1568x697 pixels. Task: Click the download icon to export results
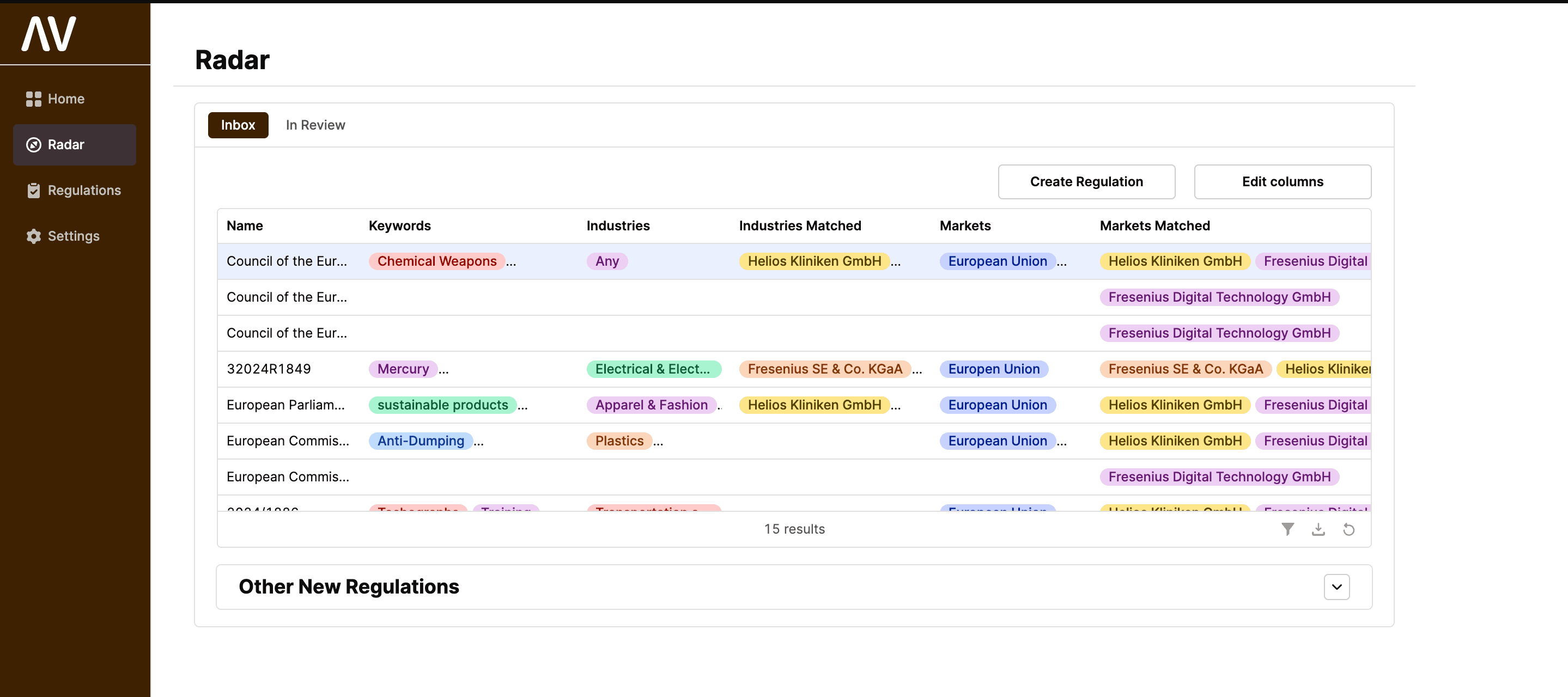pyautogui.click(x=1318, y=529)
